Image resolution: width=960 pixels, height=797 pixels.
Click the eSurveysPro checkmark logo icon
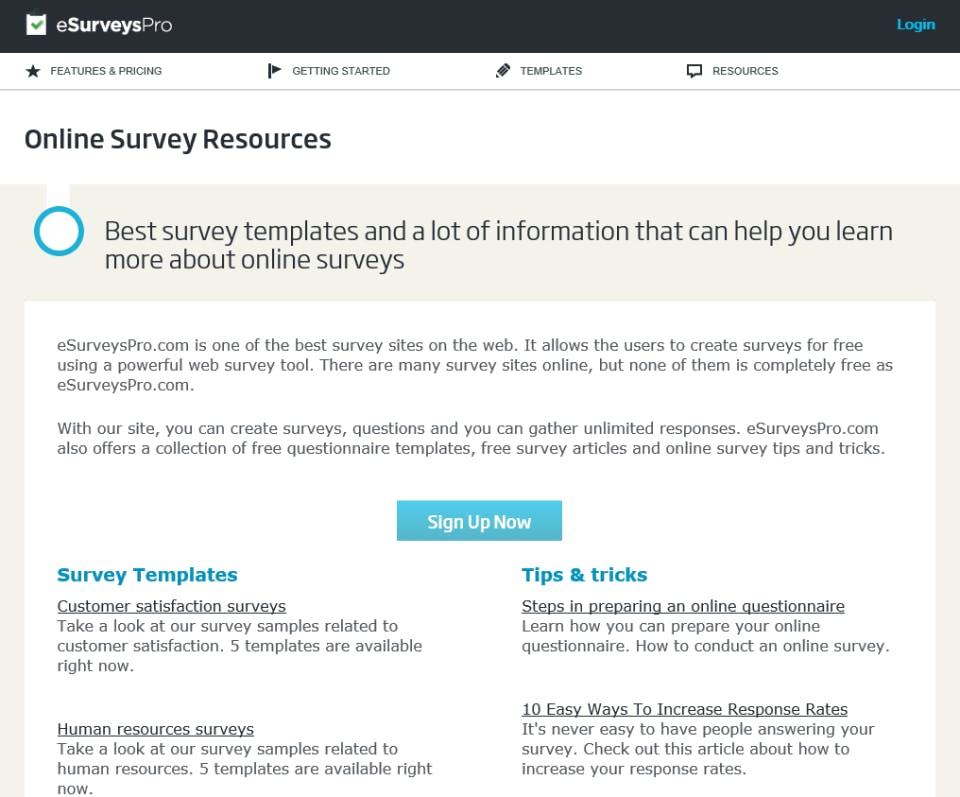(x=36, y=24)
